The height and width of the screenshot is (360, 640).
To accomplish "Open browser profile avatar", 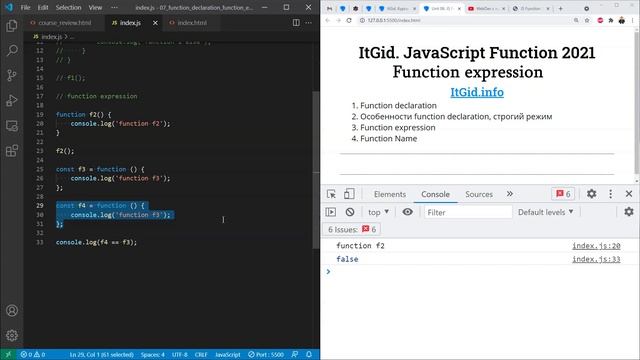I will 622,20.
